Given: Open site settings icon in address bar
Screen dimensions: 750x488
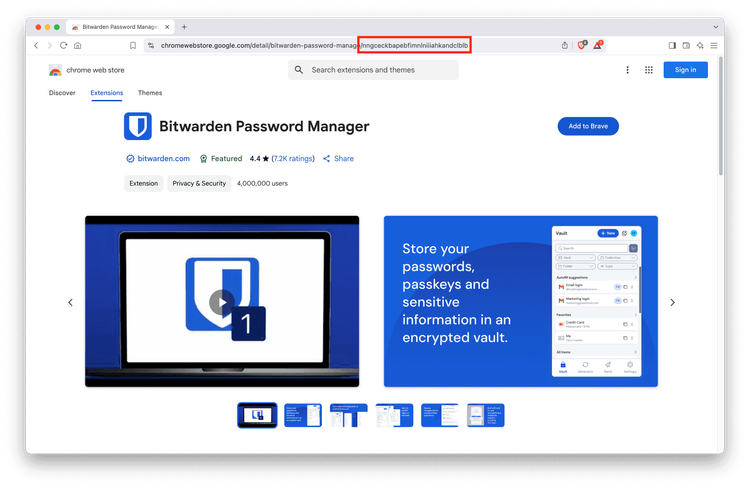Looking at the screenshot, I should click(151, 45).
